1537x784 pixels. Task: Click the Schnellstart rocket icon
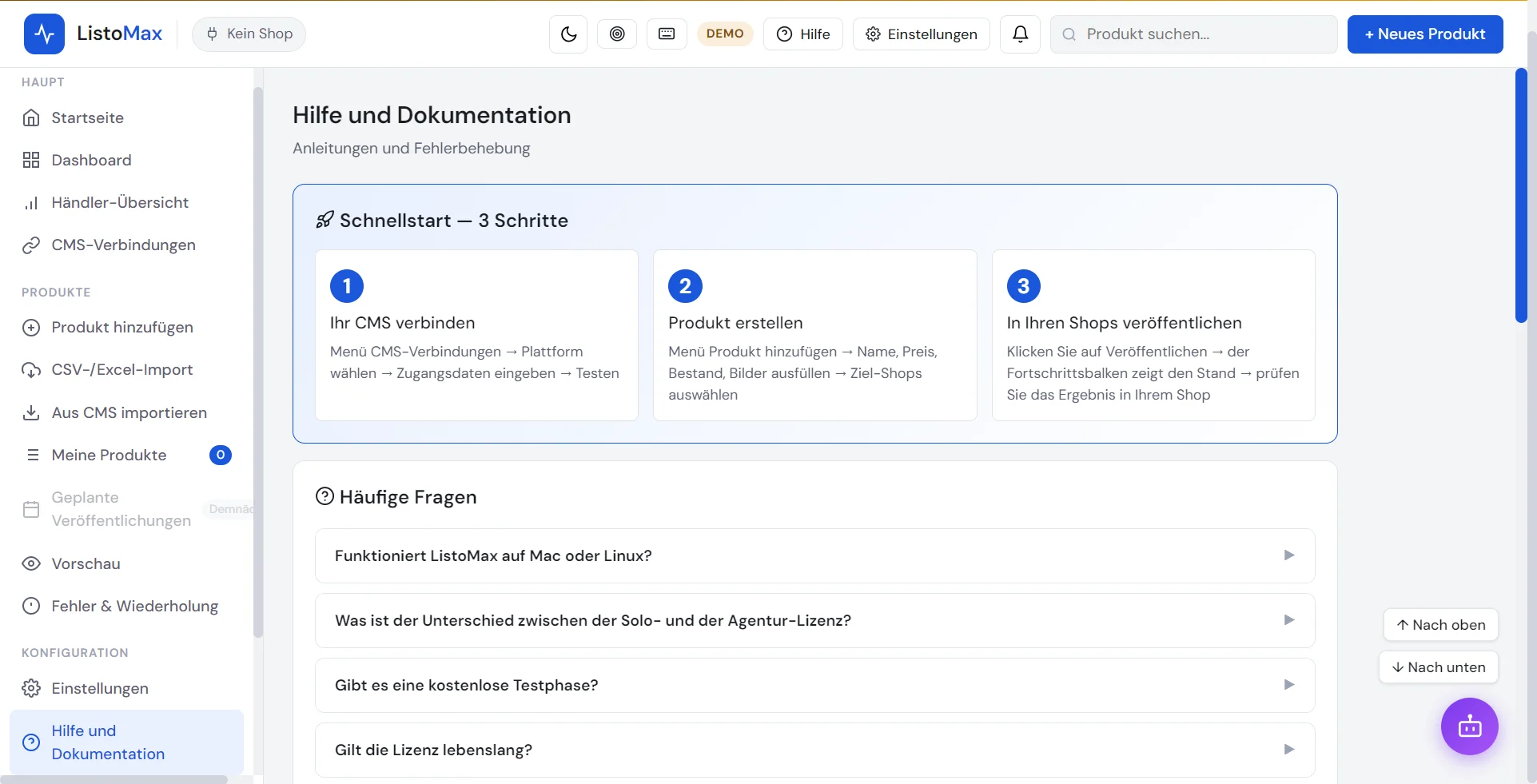click(325, 220)
